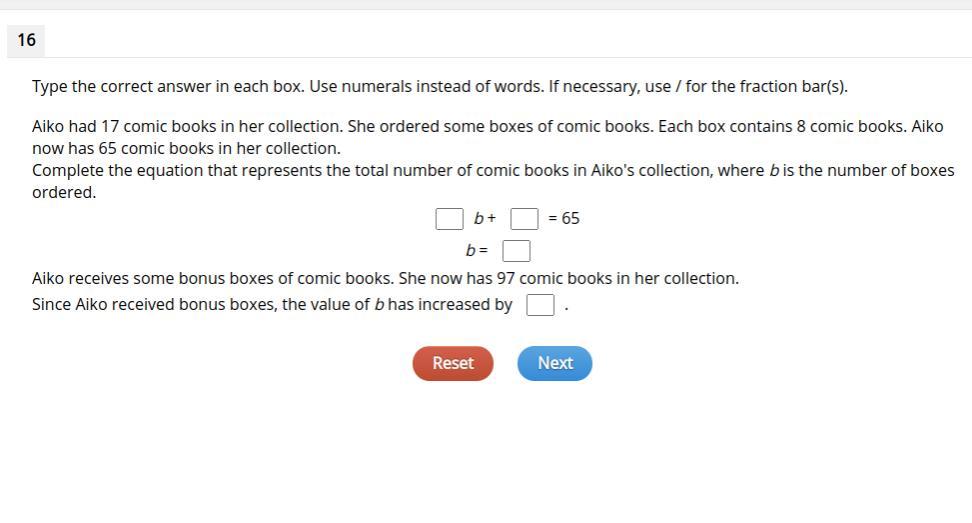Focus the answer box after b =
Image resolution: width=972 pixels, height=523 pixels.
516,250
